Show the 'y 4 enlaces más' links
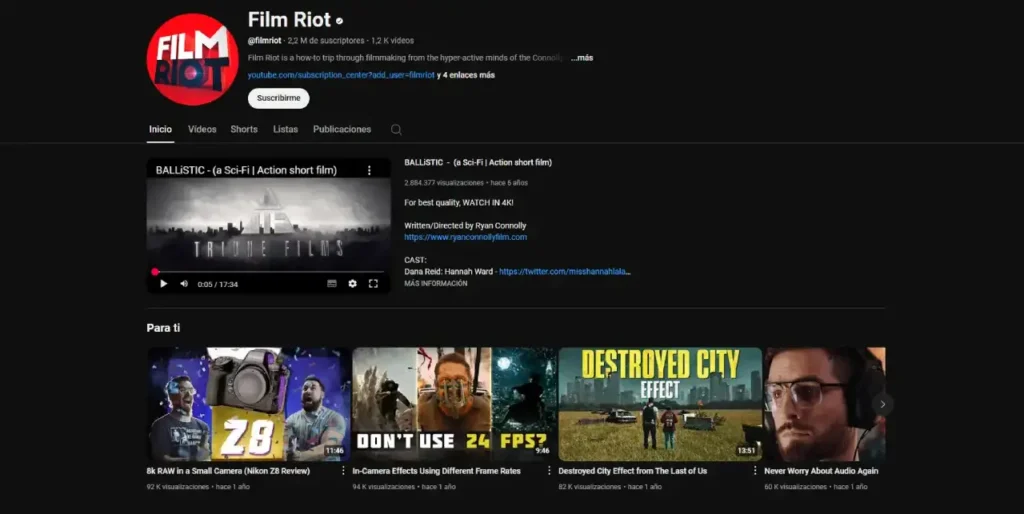This screenshot has height=514, width=1024. pos(466,75)
